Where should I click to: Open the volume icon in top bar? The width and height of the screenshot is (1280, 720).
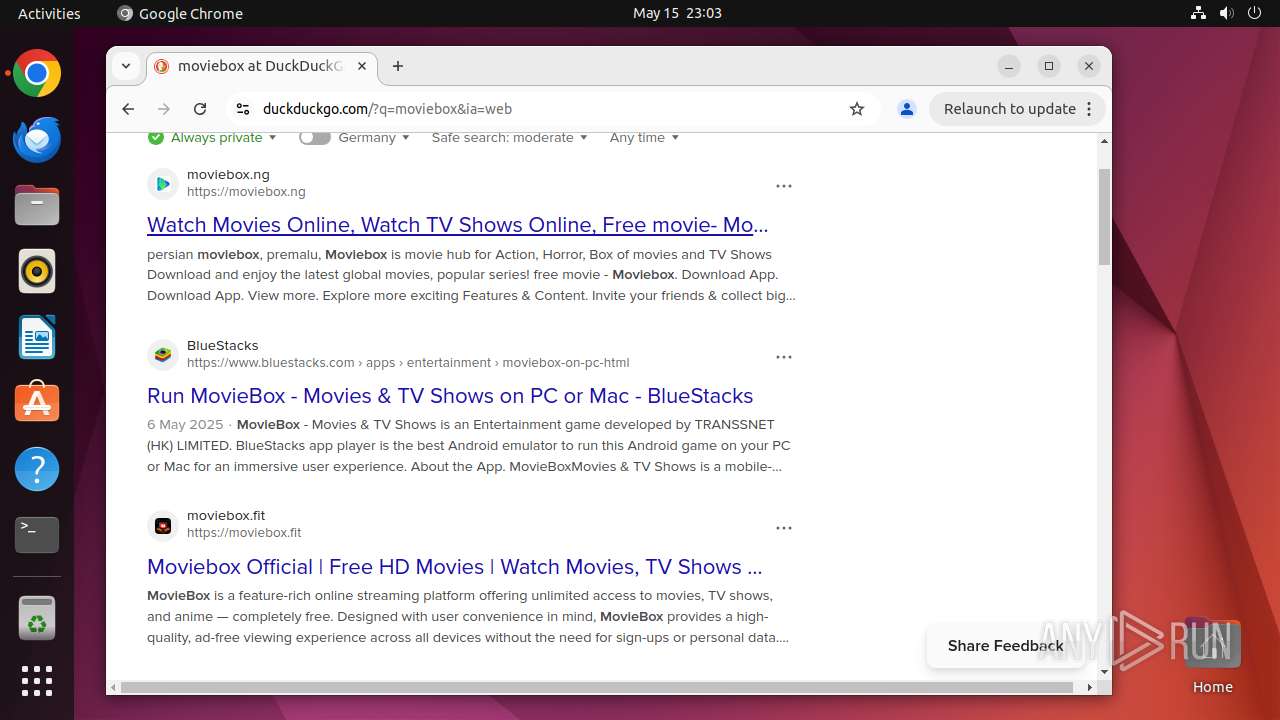pos(1227,13)
